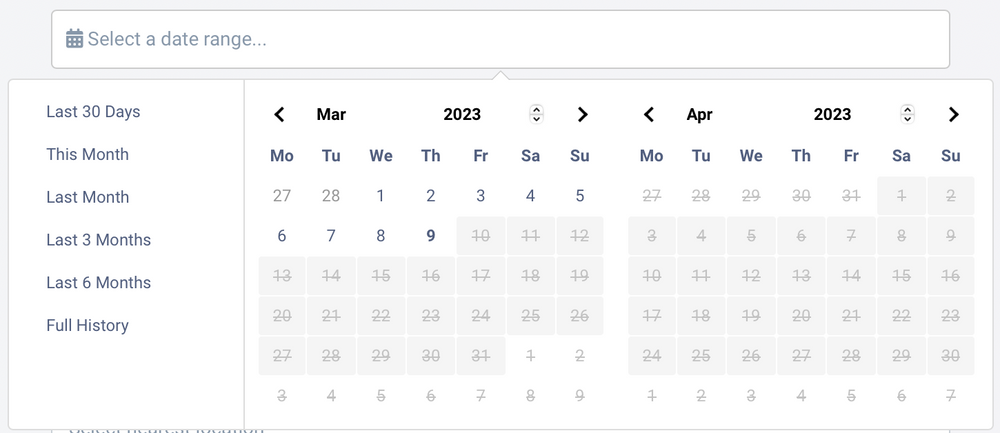The width and height of the screenshot is (1000, 433).
Task: Select the Last 3 Months range
Action: 98,240
